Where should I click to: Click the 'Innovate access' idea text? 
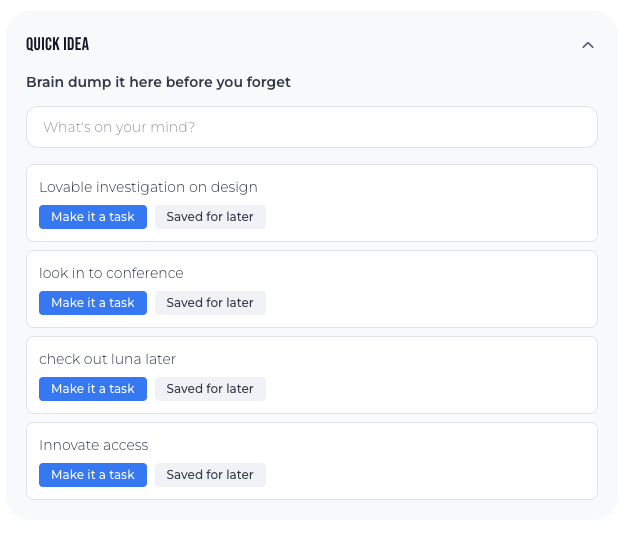pos(94,445)
